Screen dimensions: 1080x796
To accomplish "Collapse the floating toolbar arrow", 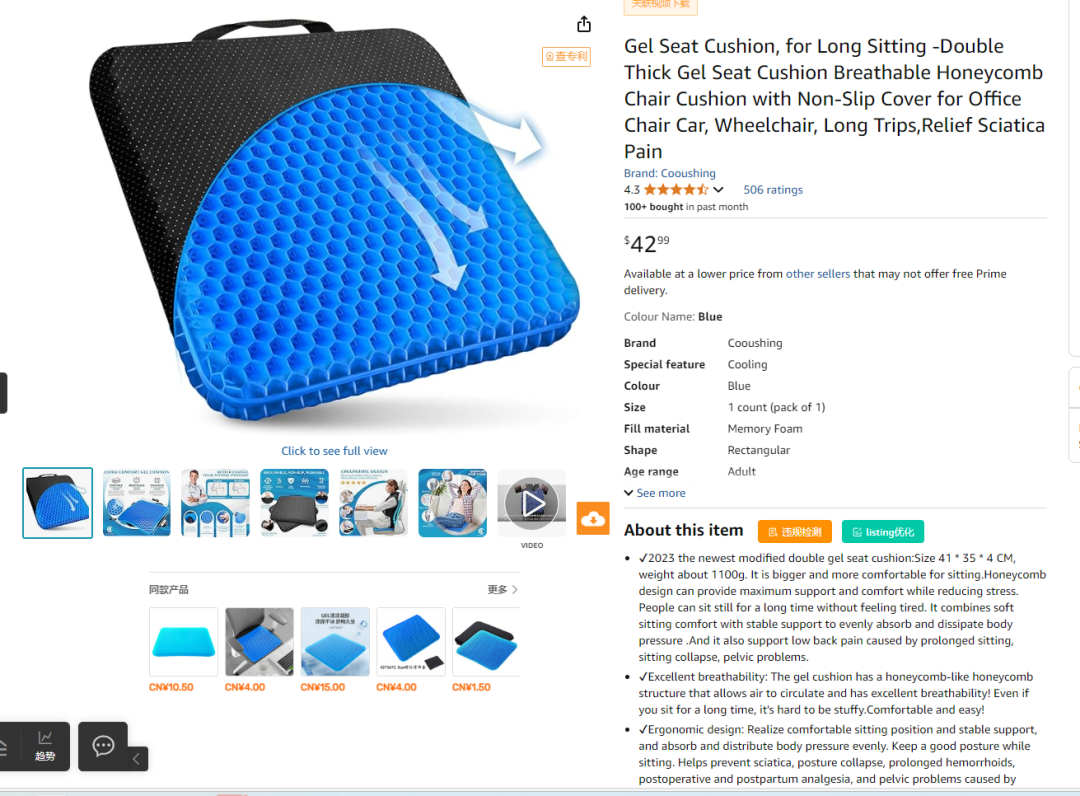I will tap(136, 759).
